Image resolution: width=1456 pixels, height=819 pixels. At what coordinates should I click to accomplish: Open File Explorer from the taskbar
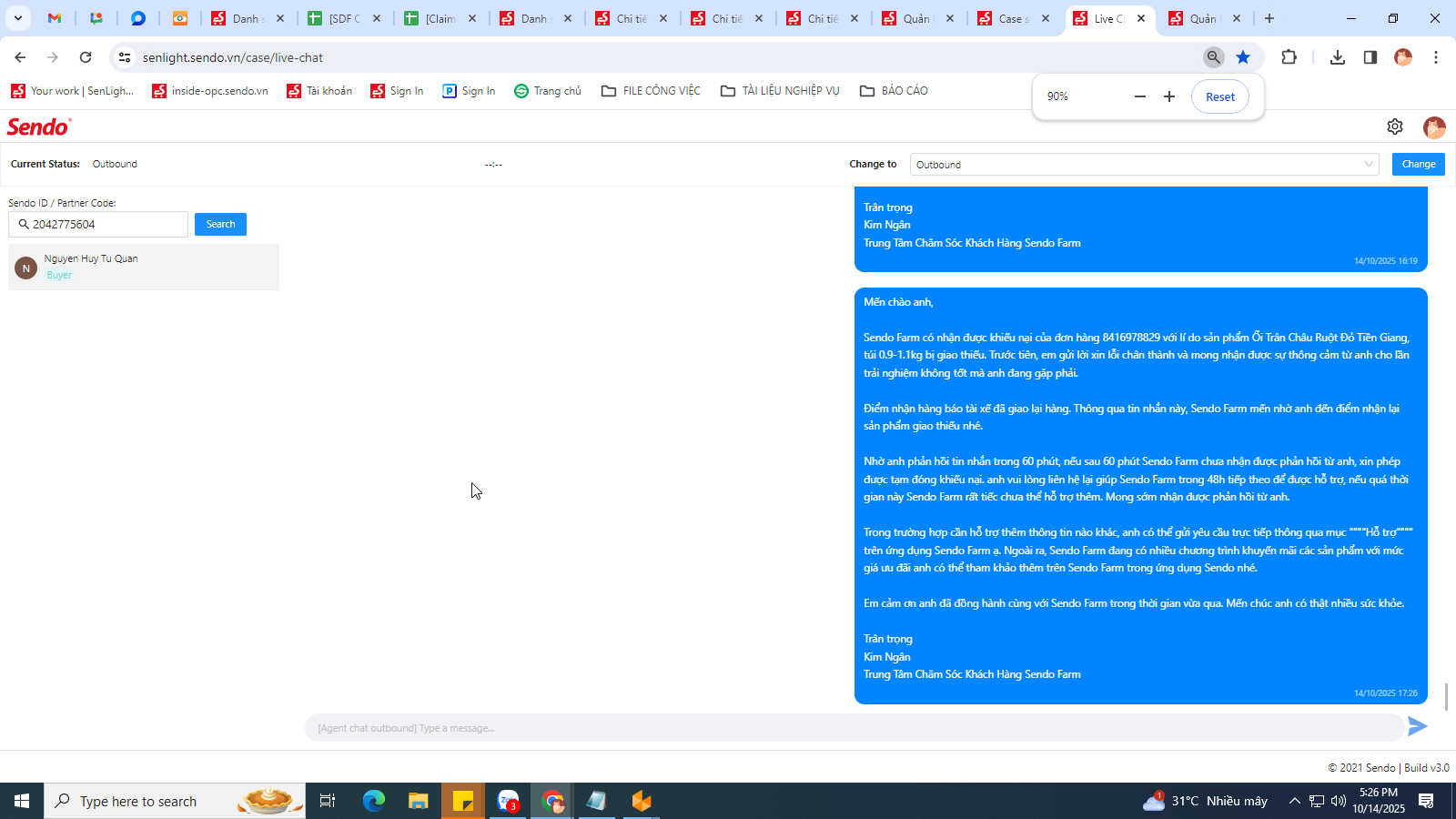tap(418, 801)
